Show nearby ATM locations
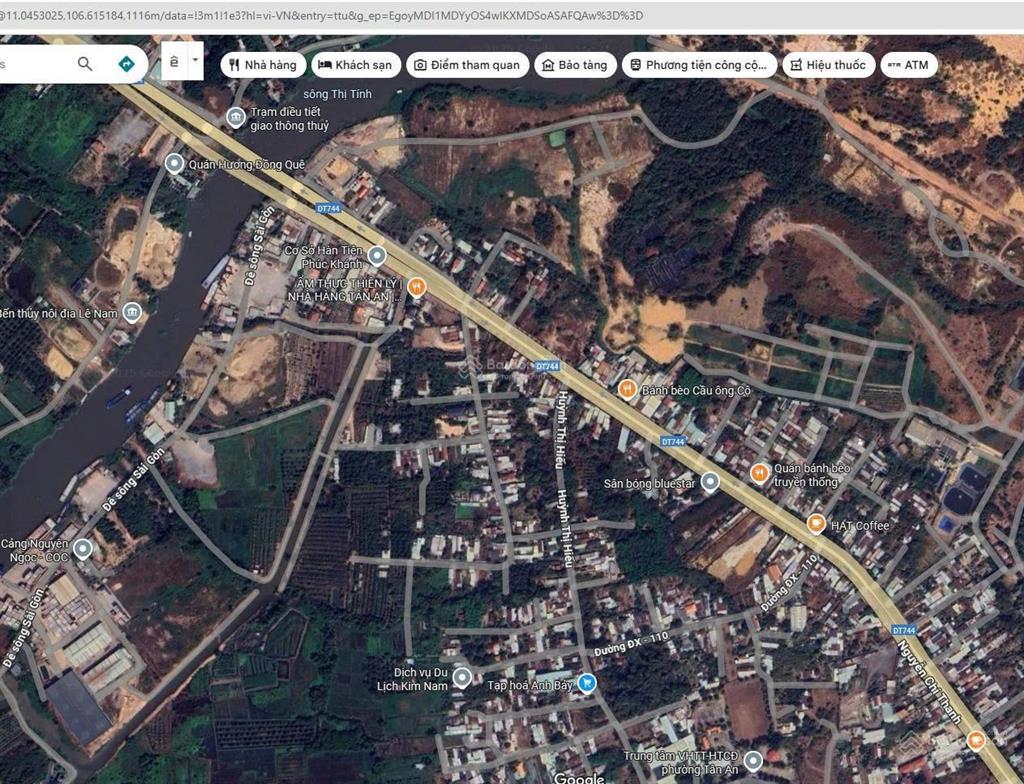Viewport: 1024px width, 784px height. (909, 65)
